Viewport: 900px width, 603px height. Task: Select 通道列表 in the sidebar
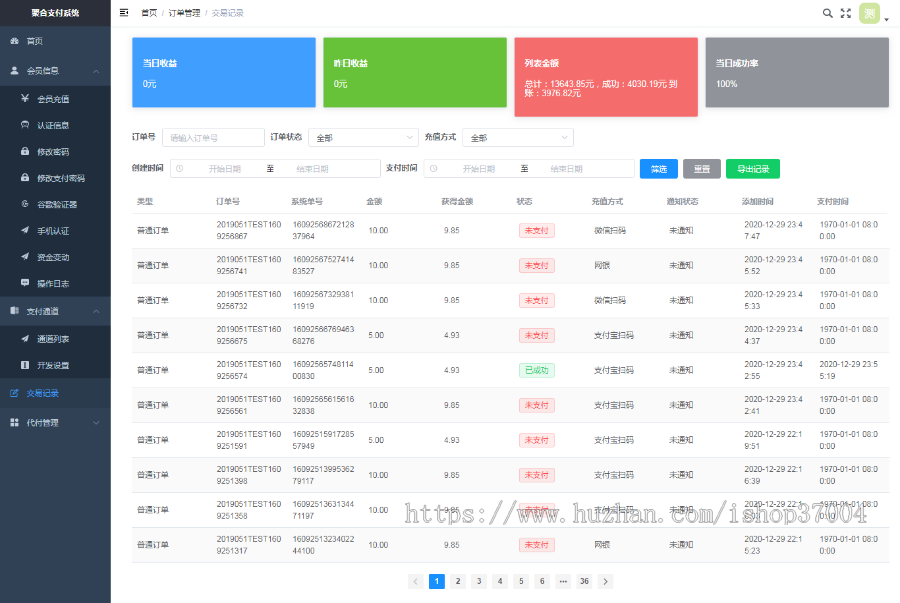coord(53,339)
